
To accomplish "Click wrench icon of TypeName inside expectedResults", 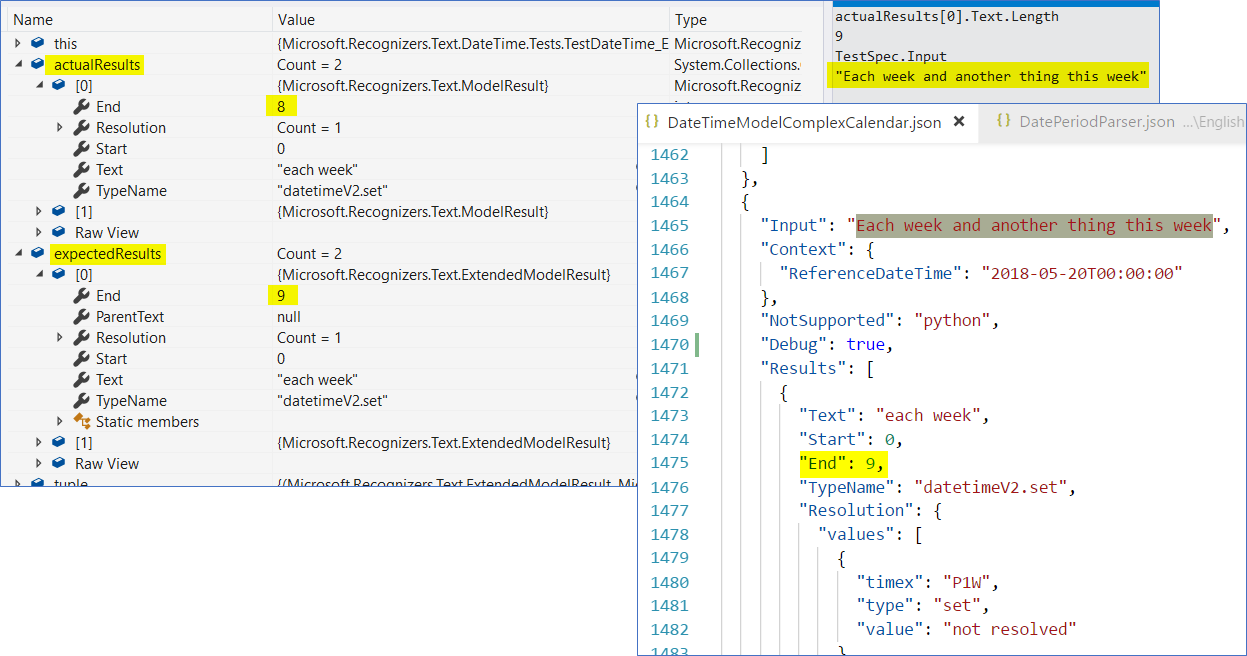I will point(82,400).
